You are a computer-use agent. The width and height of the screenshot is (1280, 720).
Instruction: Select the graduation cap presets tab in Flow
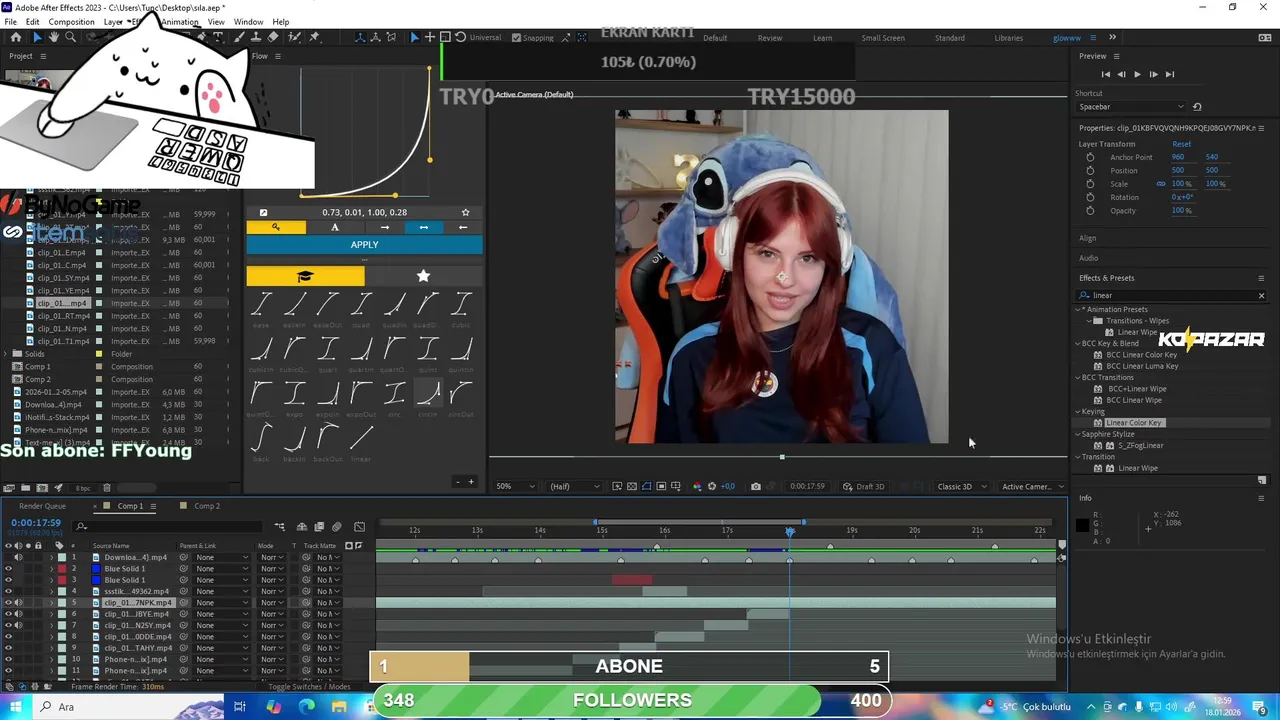[305, 276]
